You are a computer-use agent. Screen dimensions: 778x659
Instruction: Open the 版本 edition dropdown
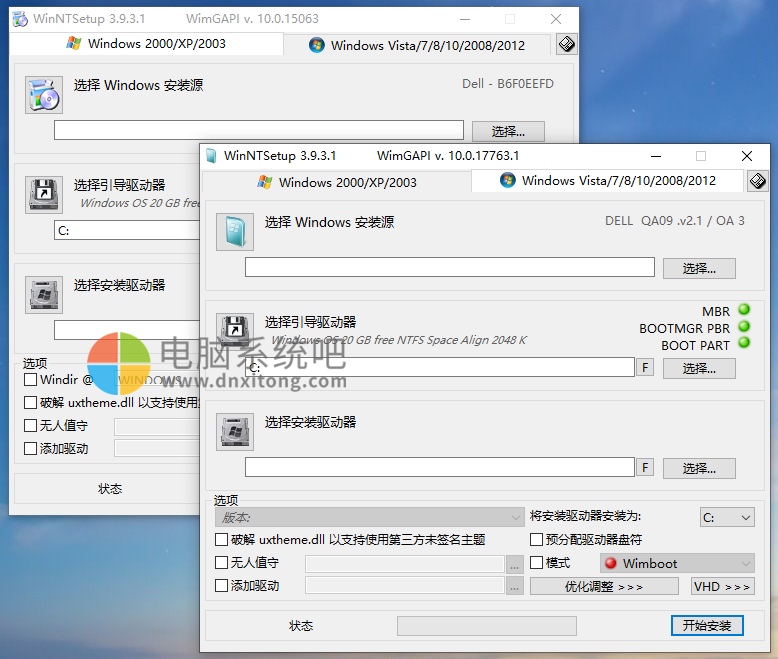coord(370,517)
